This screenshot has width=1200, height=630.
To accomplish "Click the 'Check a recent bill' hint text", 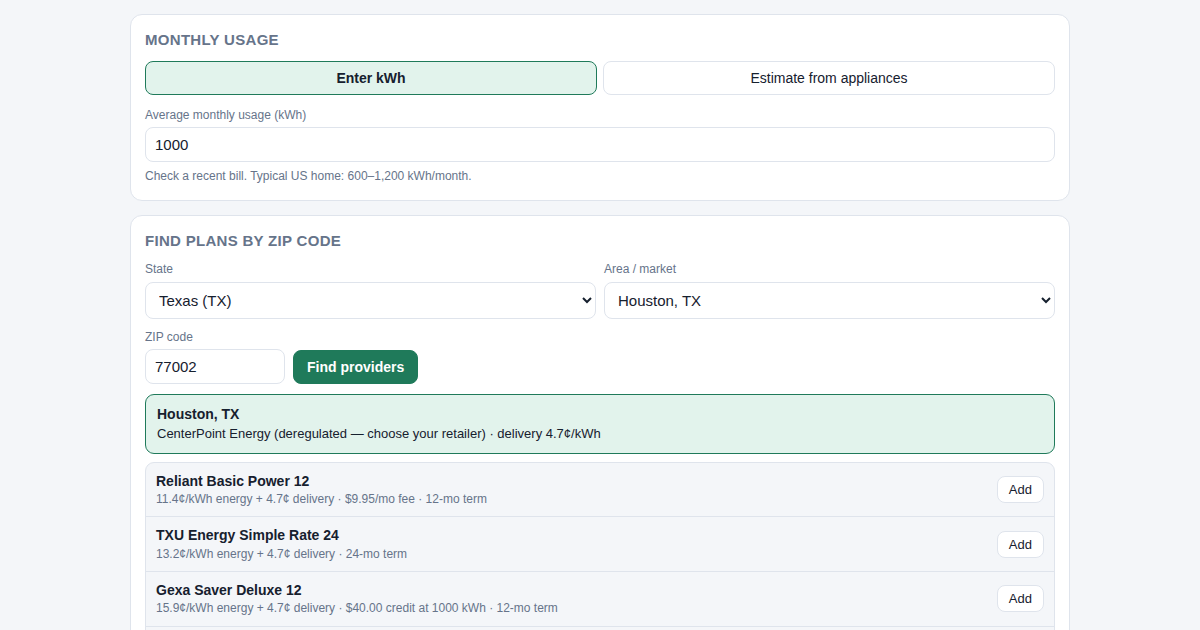I will pos(308,176).
